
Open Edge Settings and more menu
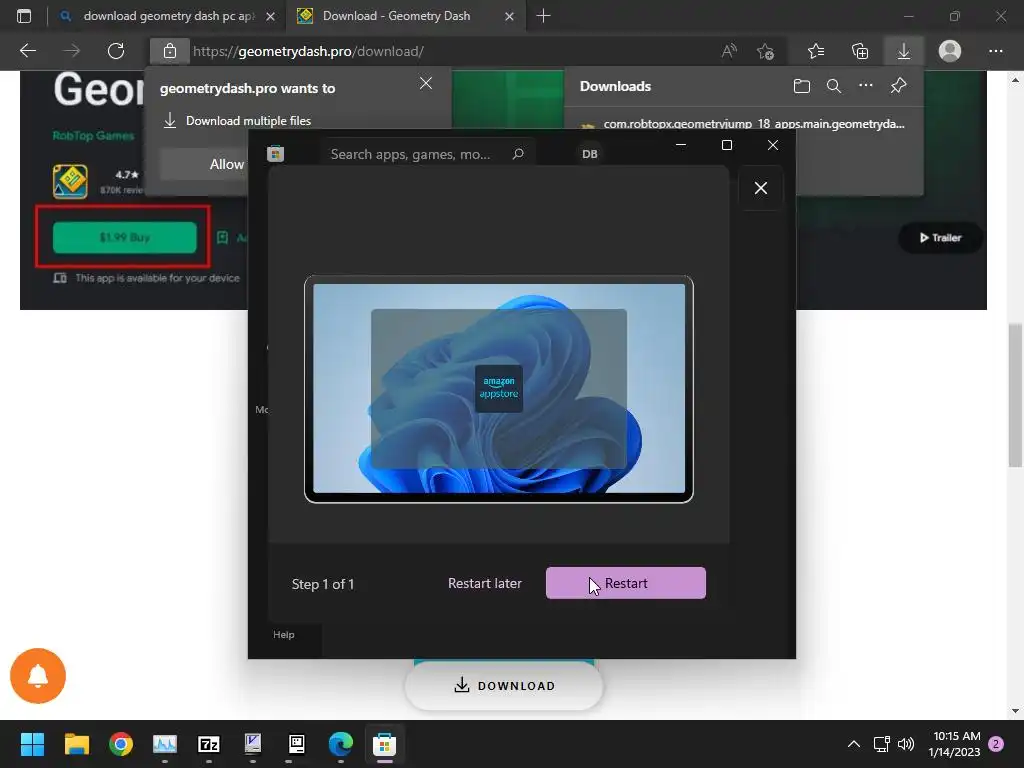click(996, 51)
